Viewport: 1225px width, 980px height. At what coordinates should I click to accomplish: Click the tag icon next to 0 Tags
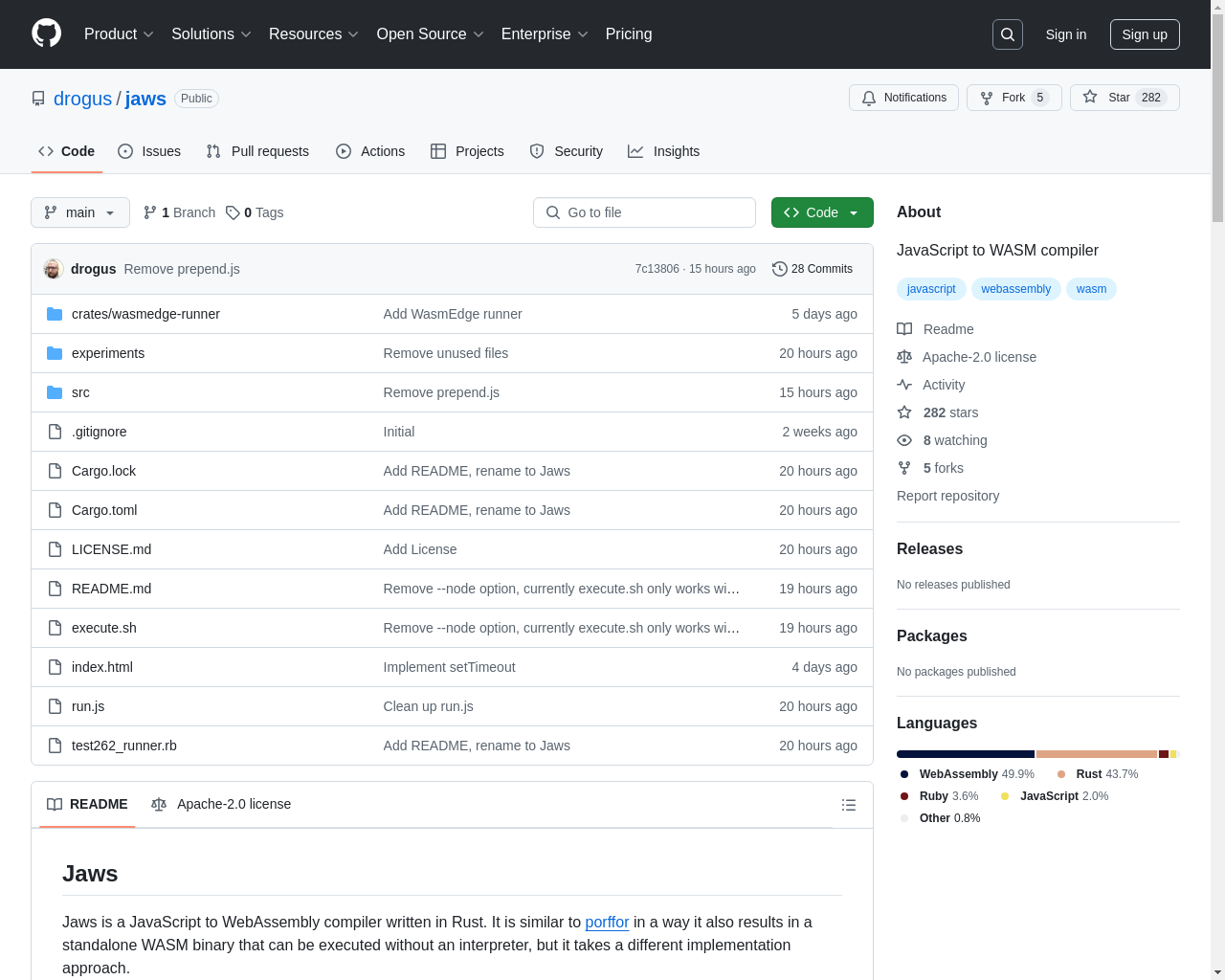pyautogui.click(x=233, y=212)
